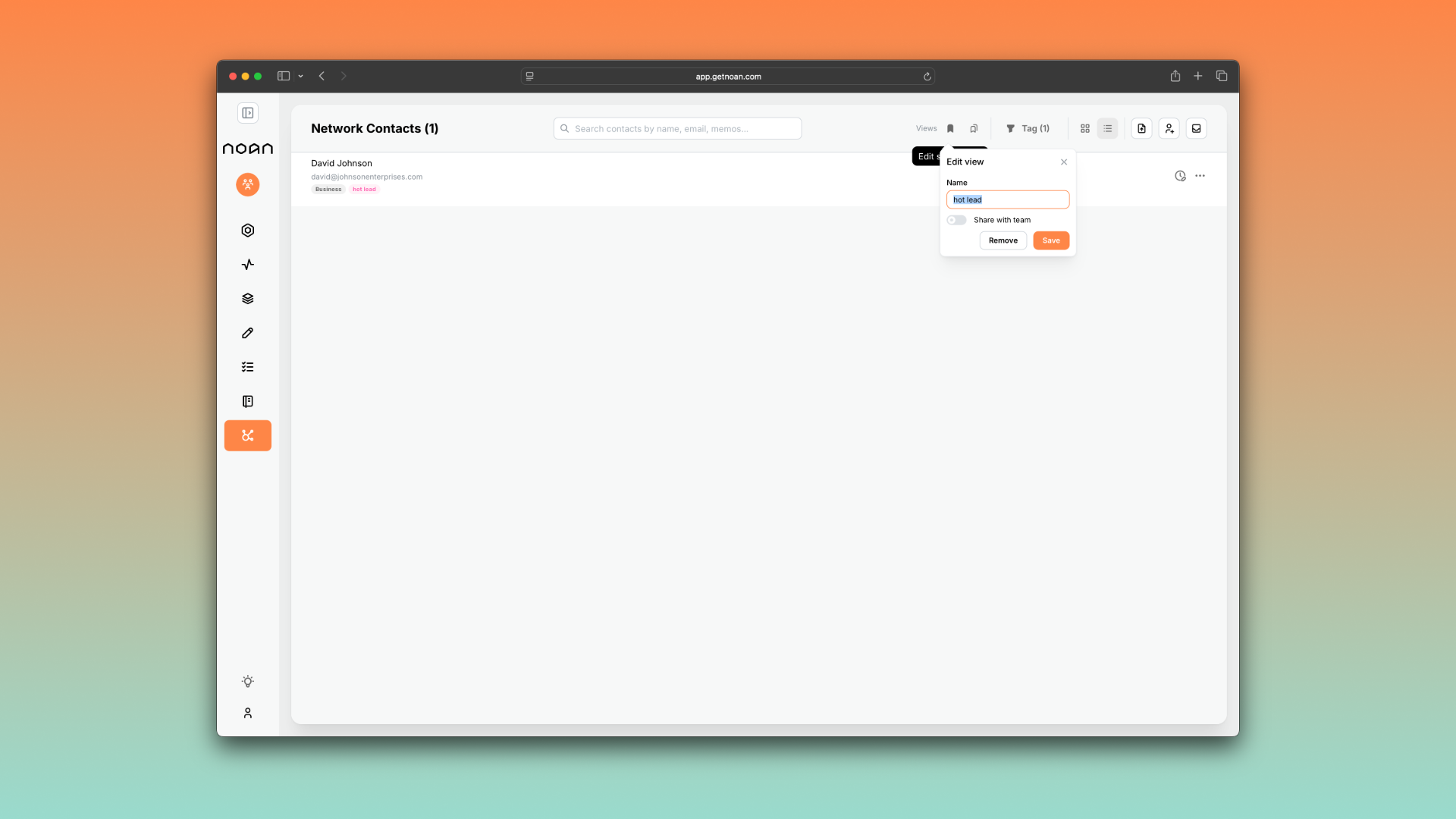Click the multiple bookmarks views icon
Viewport: 1456px width, 819px height.
pyautogui.click(x=974, y=129)
